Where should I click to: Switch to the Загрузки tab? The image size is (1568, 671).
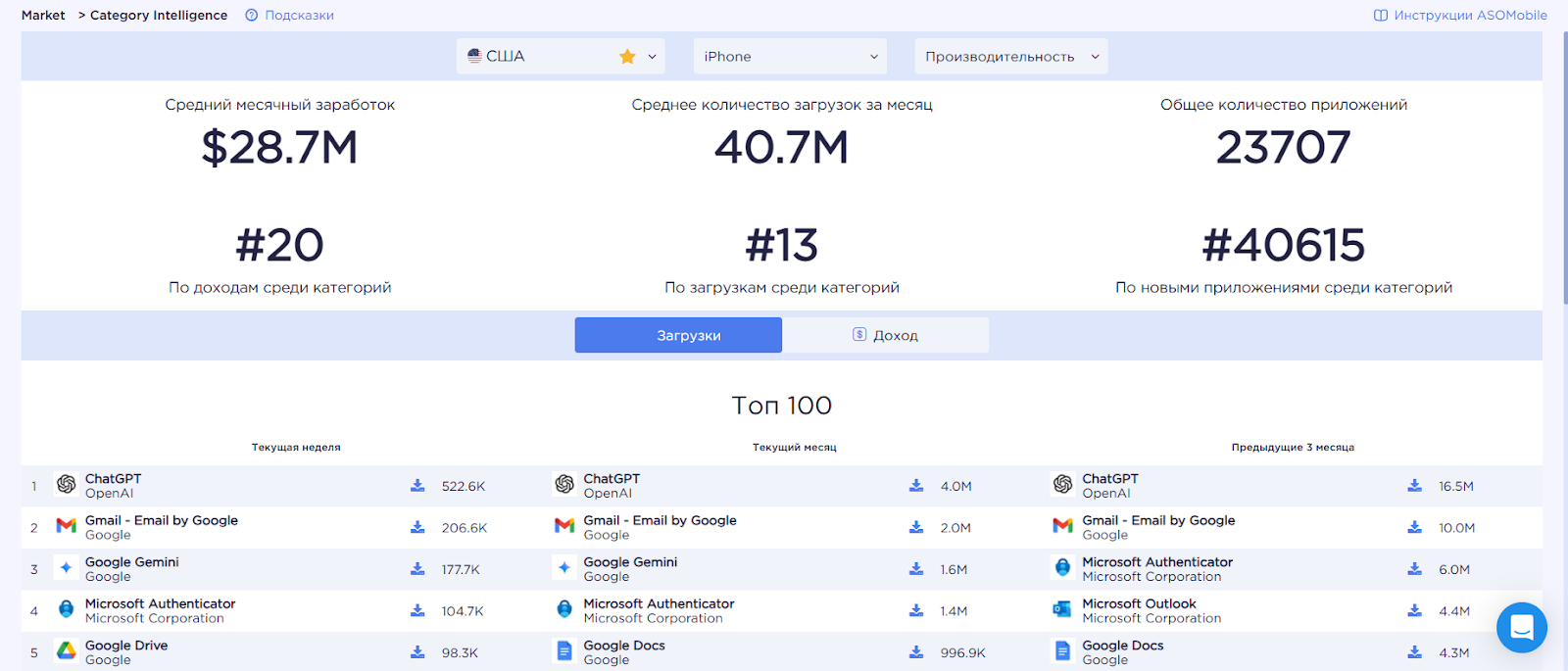pyautogui.click(x=678, y=335)
